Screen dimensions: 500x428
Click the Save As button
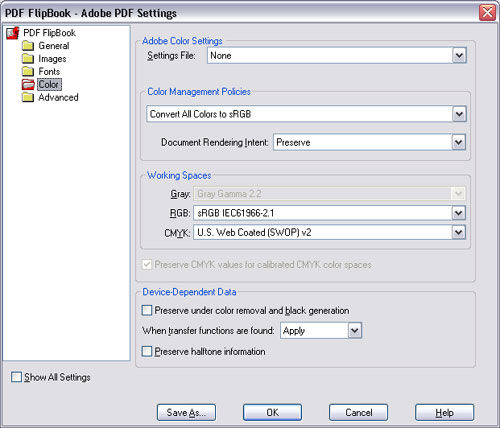pos(186,413)
